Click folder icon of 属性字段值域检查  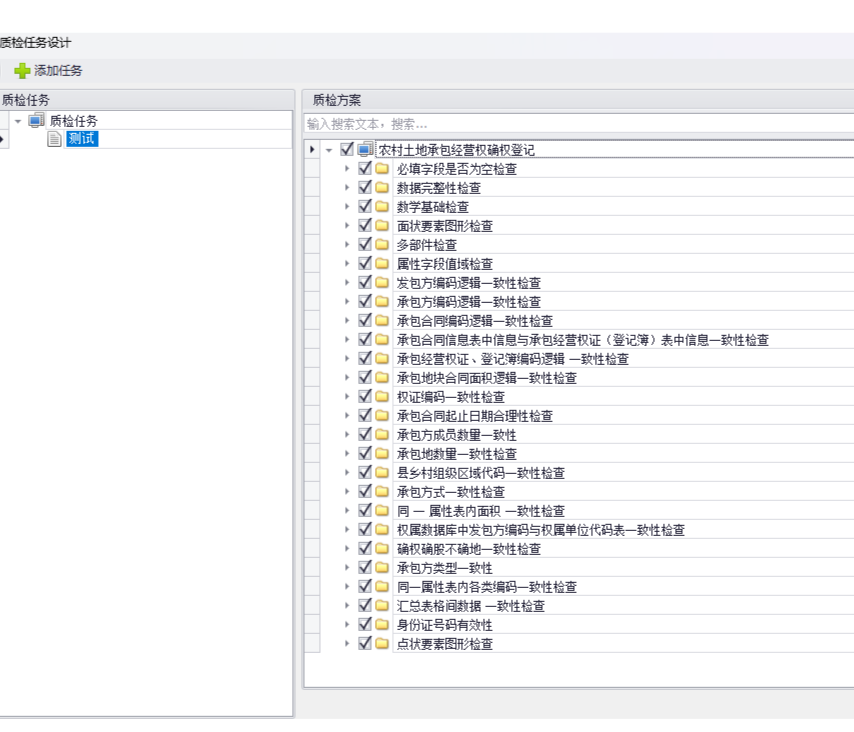click(x=382, y=264)
